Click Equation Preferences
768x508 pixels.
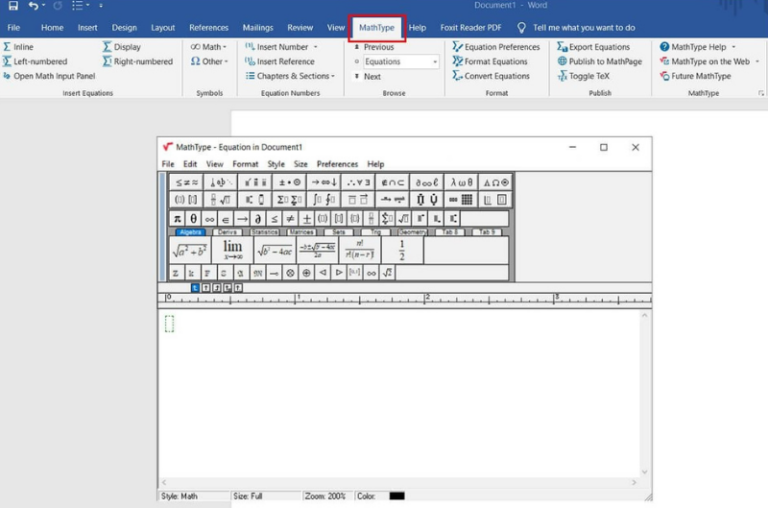coord(496,47)
